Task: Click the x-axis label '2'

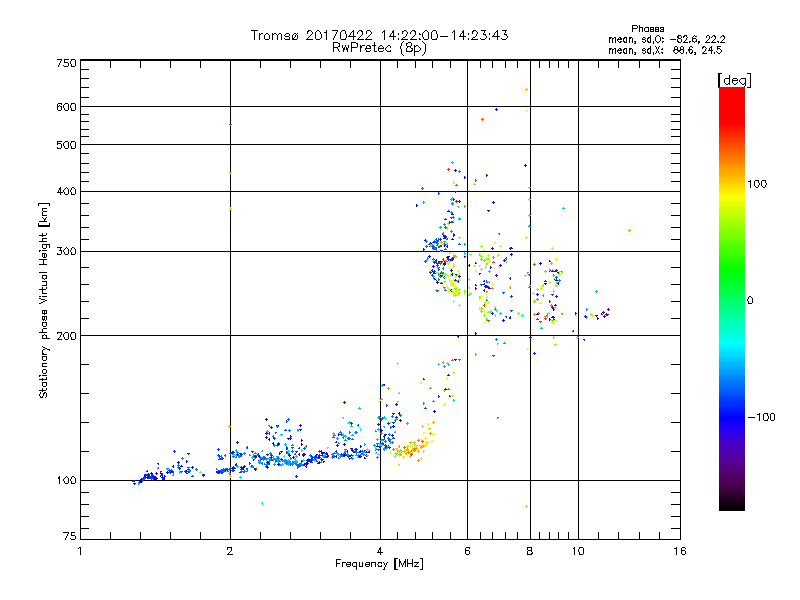Action: click(x=230, y=551)
